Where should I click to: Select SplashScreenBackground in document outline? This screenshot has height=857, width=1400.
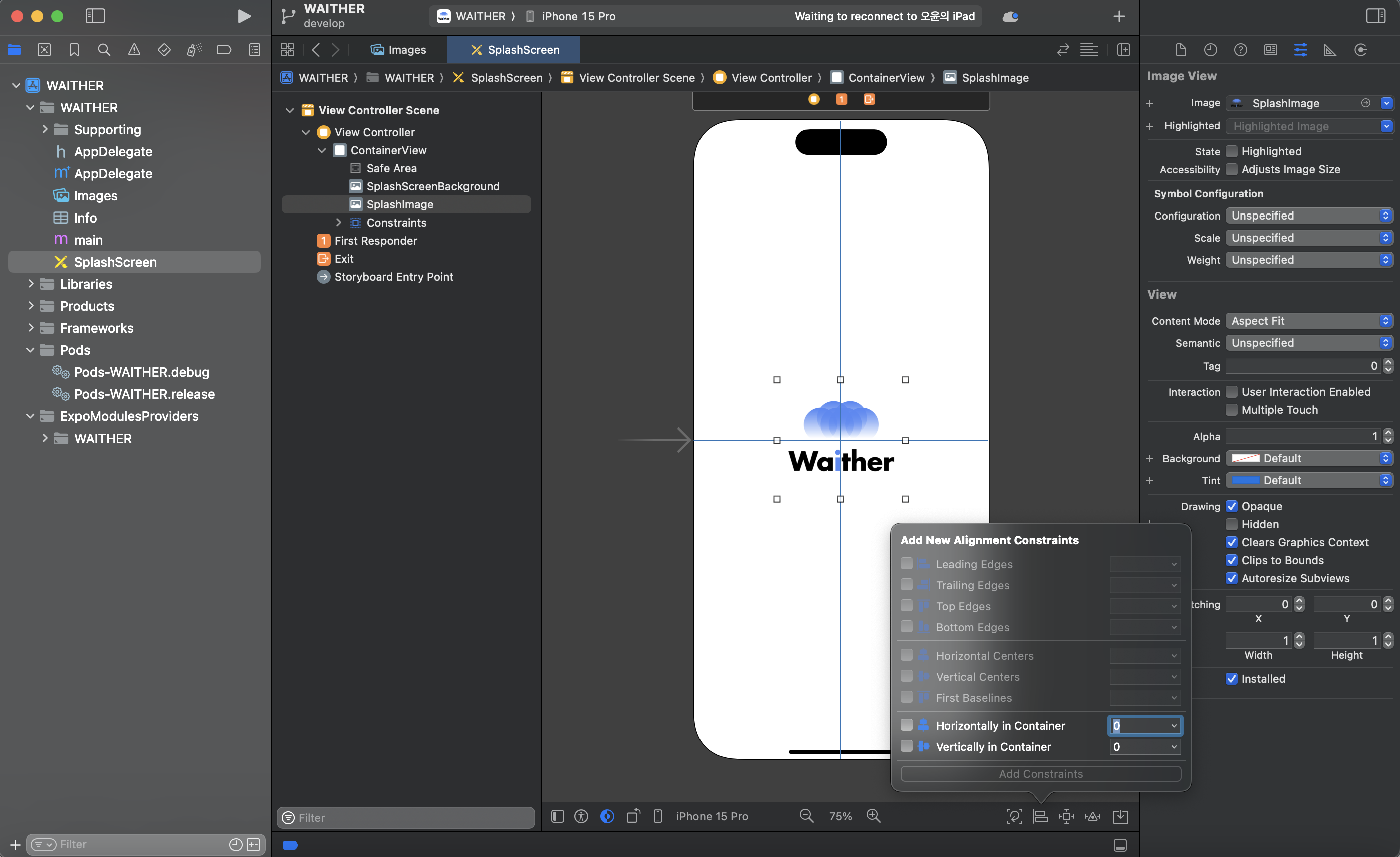432,186
